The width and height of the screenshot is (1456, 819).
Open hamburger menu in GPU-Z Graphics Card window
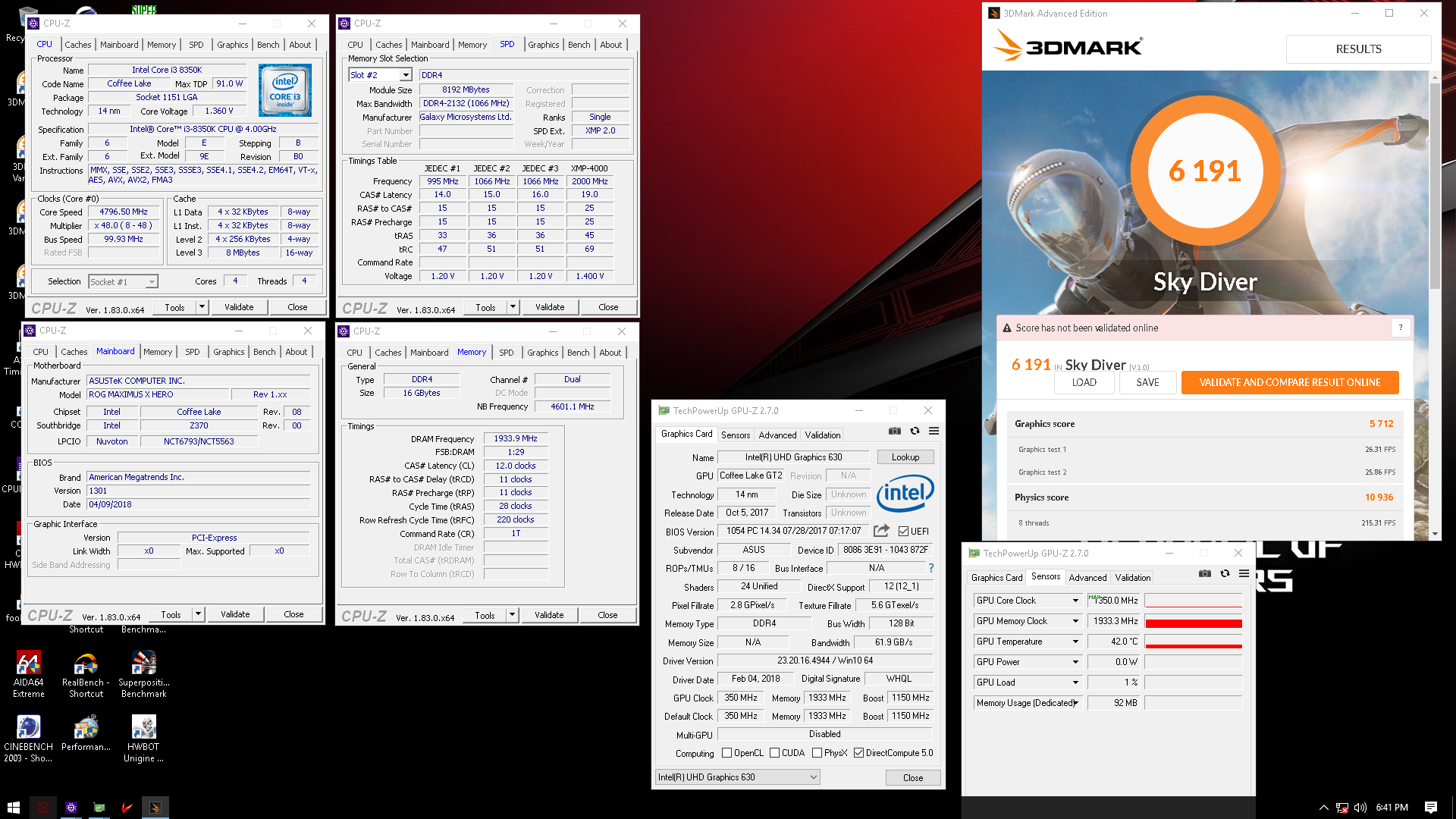pyautogui.click(x=934, y=431)
